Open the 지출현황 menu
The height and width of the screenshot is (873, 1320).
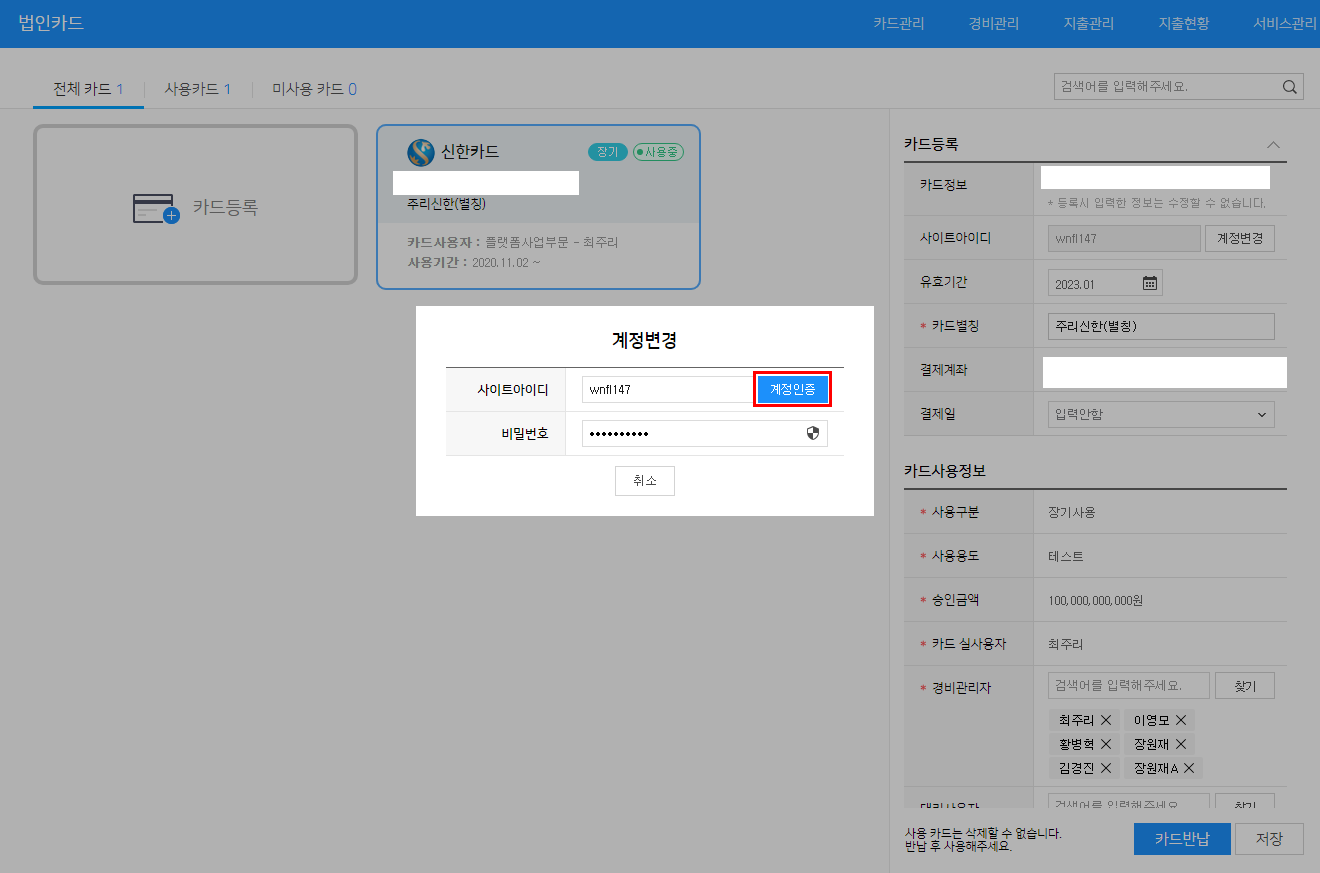tap(1183, 23)
